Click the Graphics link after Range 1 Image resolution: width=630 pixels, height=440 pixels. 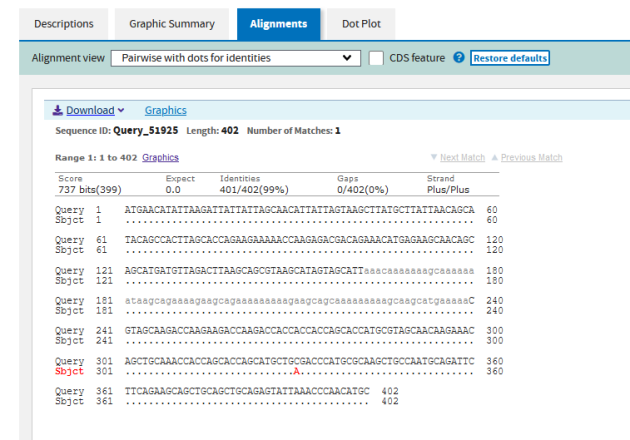point(160,158)
